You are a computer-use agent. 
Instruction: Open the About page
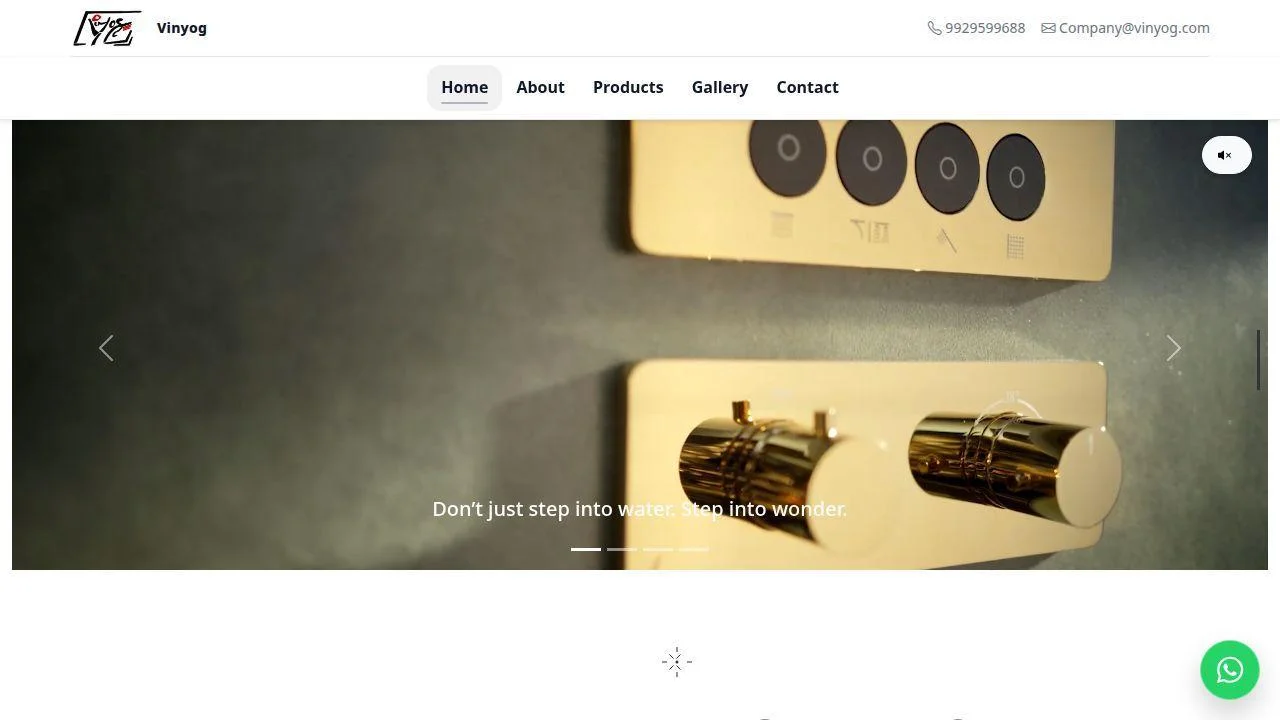[x=540, y=87]
